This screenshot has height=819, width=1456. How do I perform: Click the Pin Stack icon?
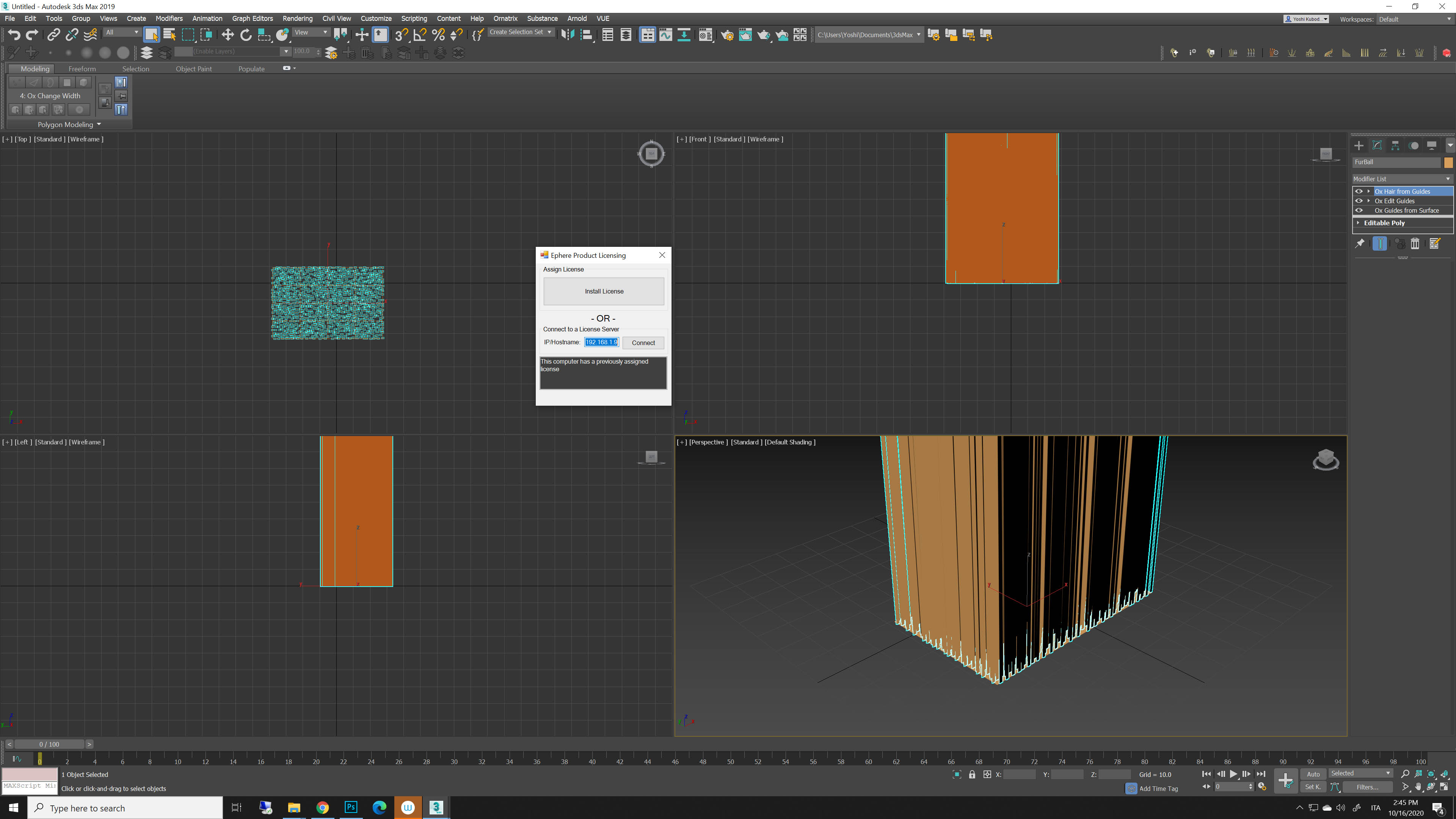tap(1360, 243)
